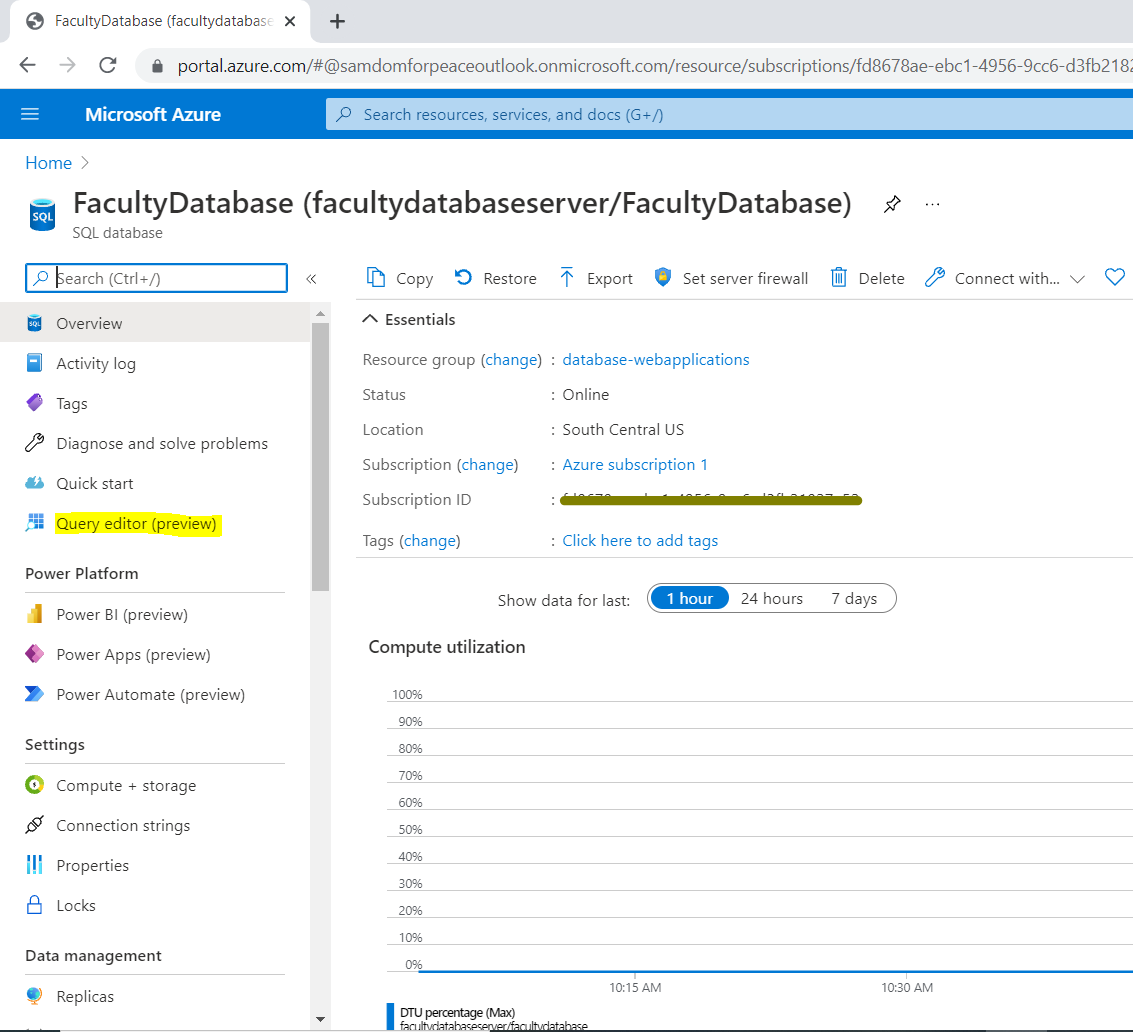Click the left menu scroll up arrow

click(320, 314)
